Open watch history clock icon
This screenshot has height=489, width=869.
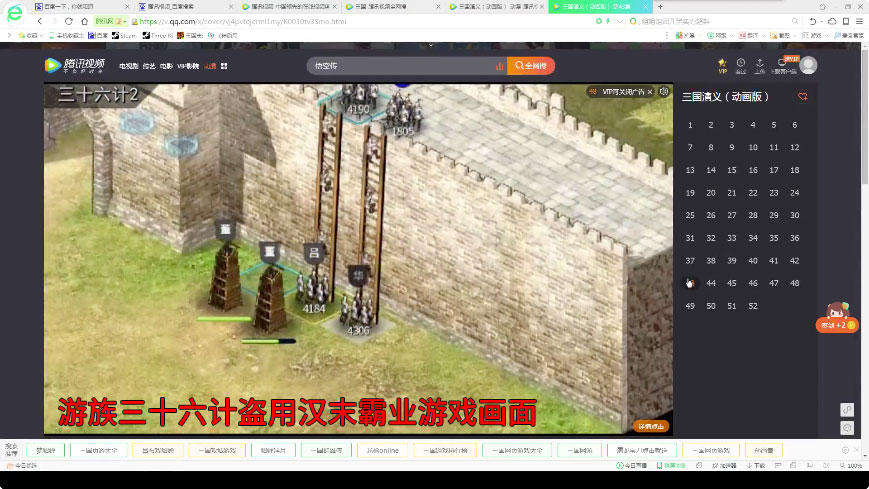pos(741,65)
